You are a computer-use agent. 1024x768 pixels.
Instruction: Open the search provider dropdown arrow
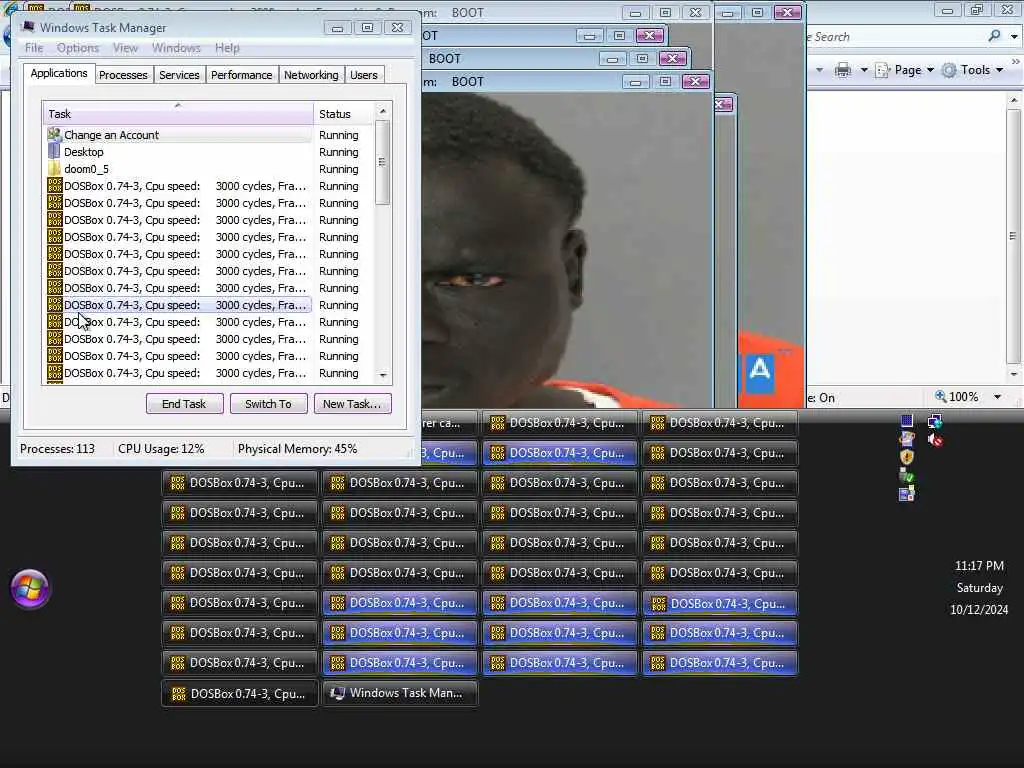tap(1014, 37)
